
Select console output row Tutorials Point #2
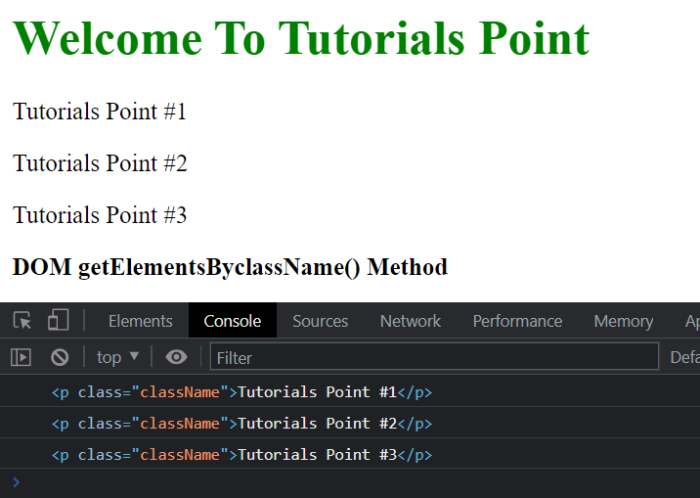[350, 423]
